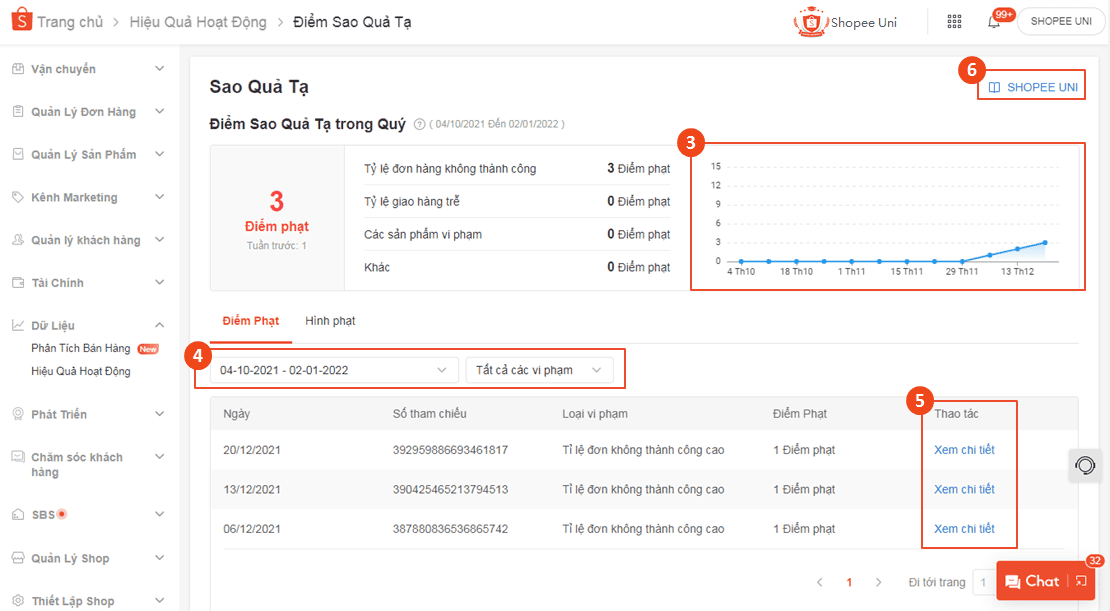This screenshot has height=611, width=1110.
Task: Collapse the Dữ Liệu sidebar section
Action: coord(159,325)
